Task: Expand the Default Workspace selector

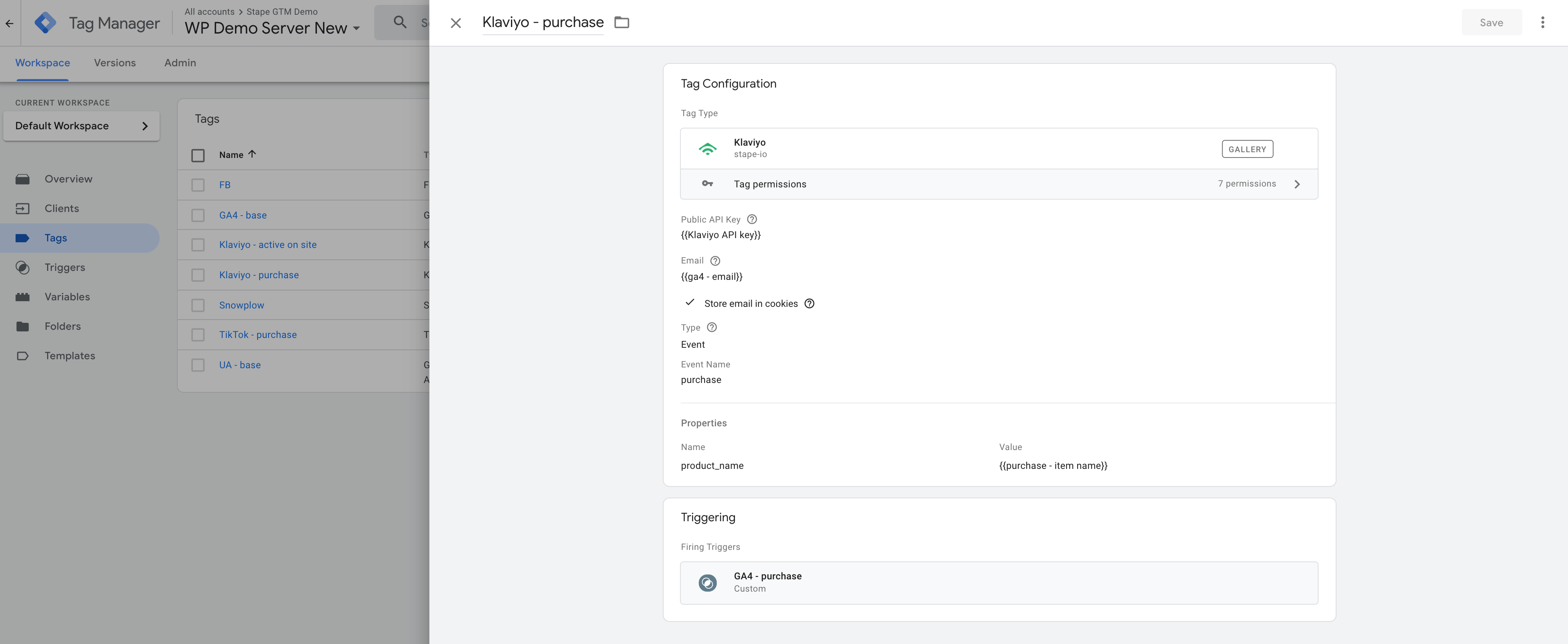Action: pyautogui.click(x=81, y=126)
